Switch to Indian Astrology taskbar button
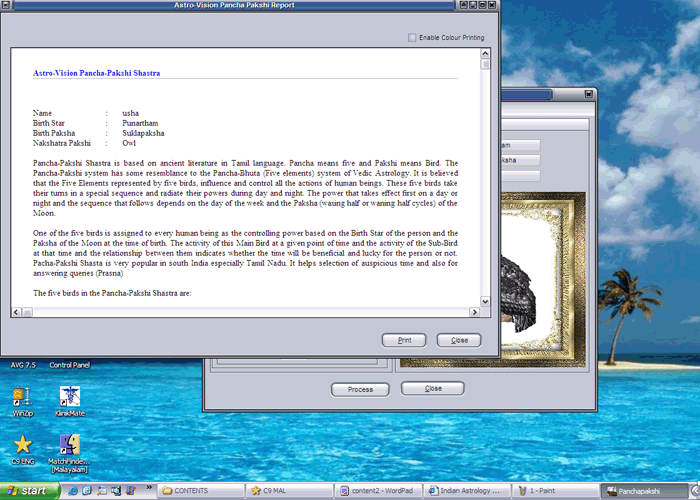This screenshot has width=700, height=500. click(x=467, y=491)
